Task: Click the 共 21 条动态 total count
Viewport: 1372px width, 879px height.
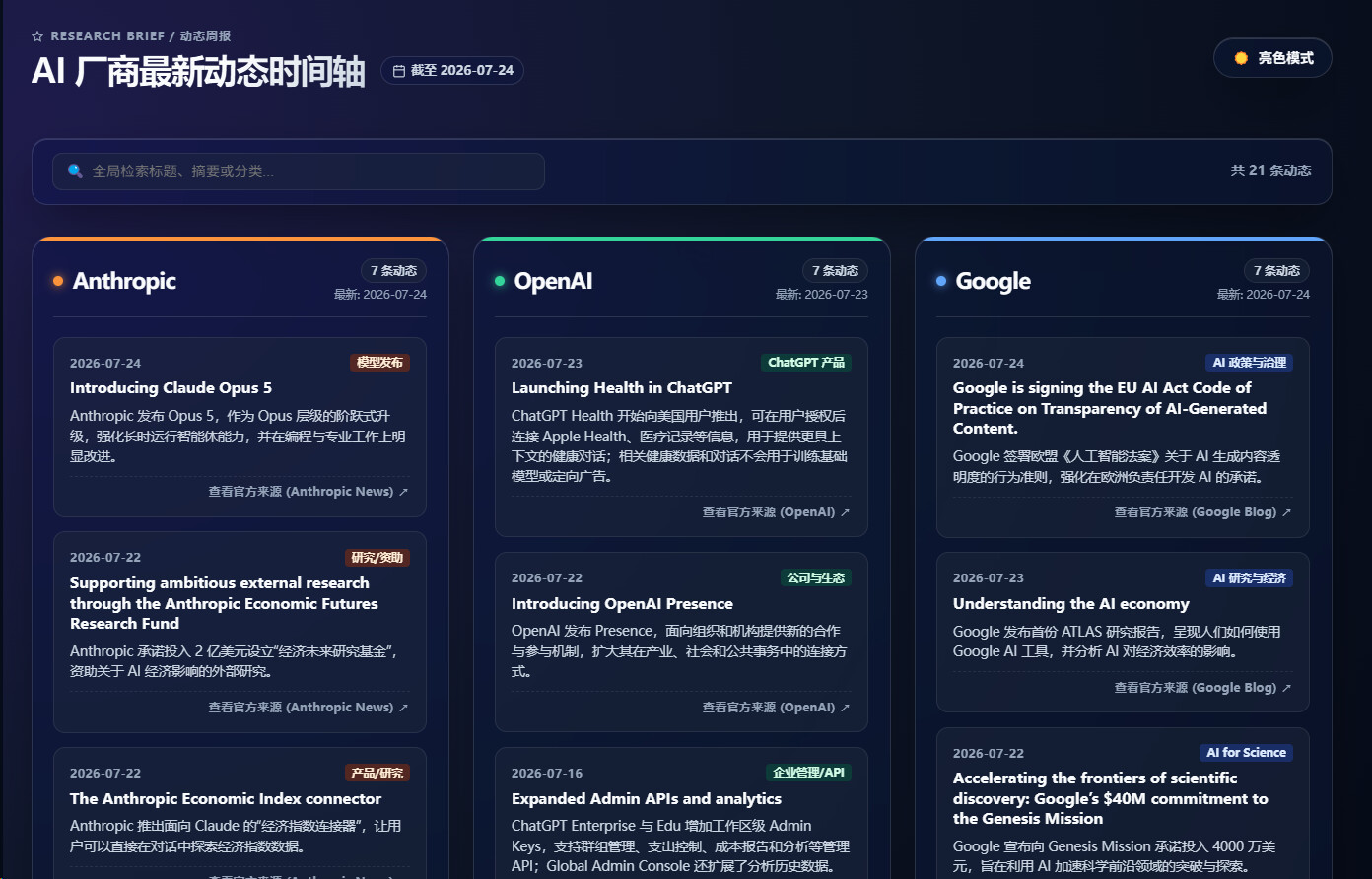Action: click(x=1270, y=170)
